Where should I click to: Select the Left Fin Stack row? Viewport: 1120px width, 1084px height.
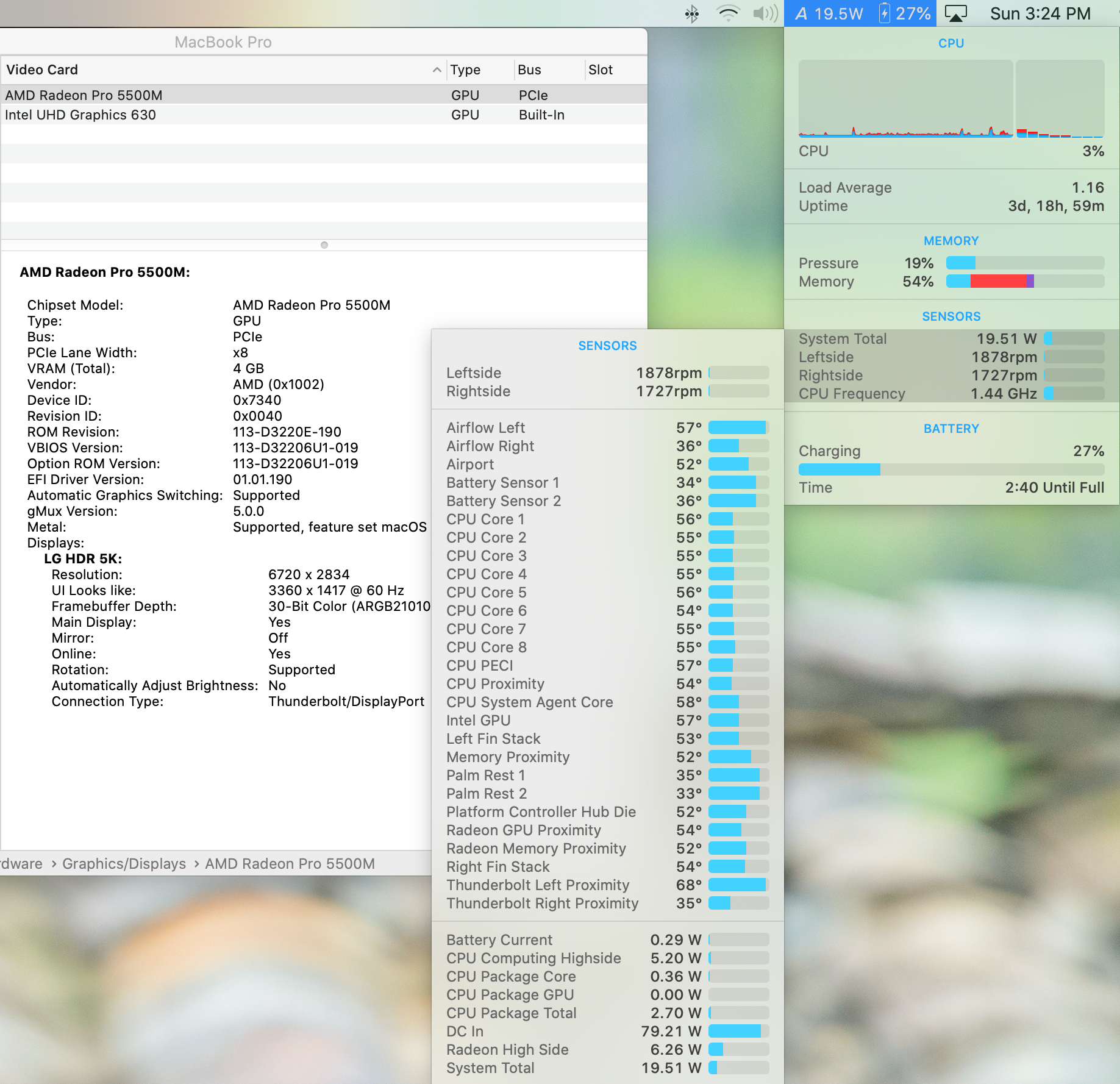coord(607,738)
